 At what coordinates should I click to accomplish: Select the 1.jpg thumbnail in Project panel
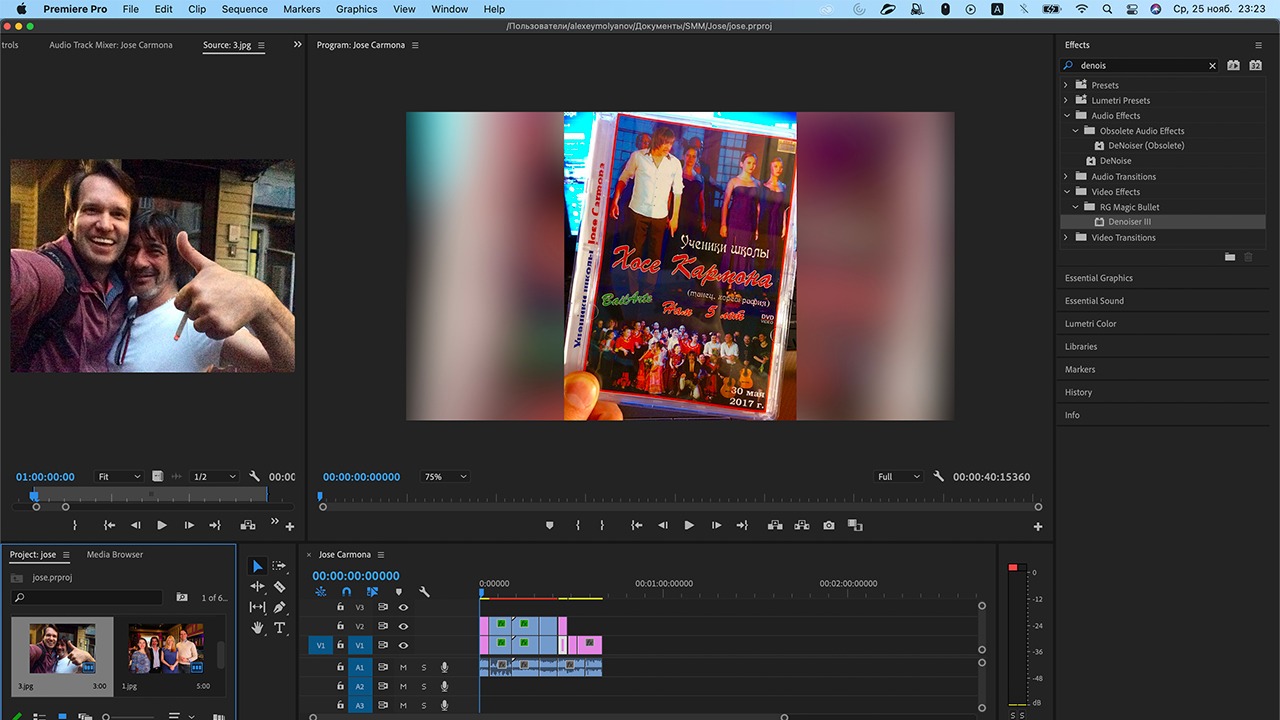point(166,648)
